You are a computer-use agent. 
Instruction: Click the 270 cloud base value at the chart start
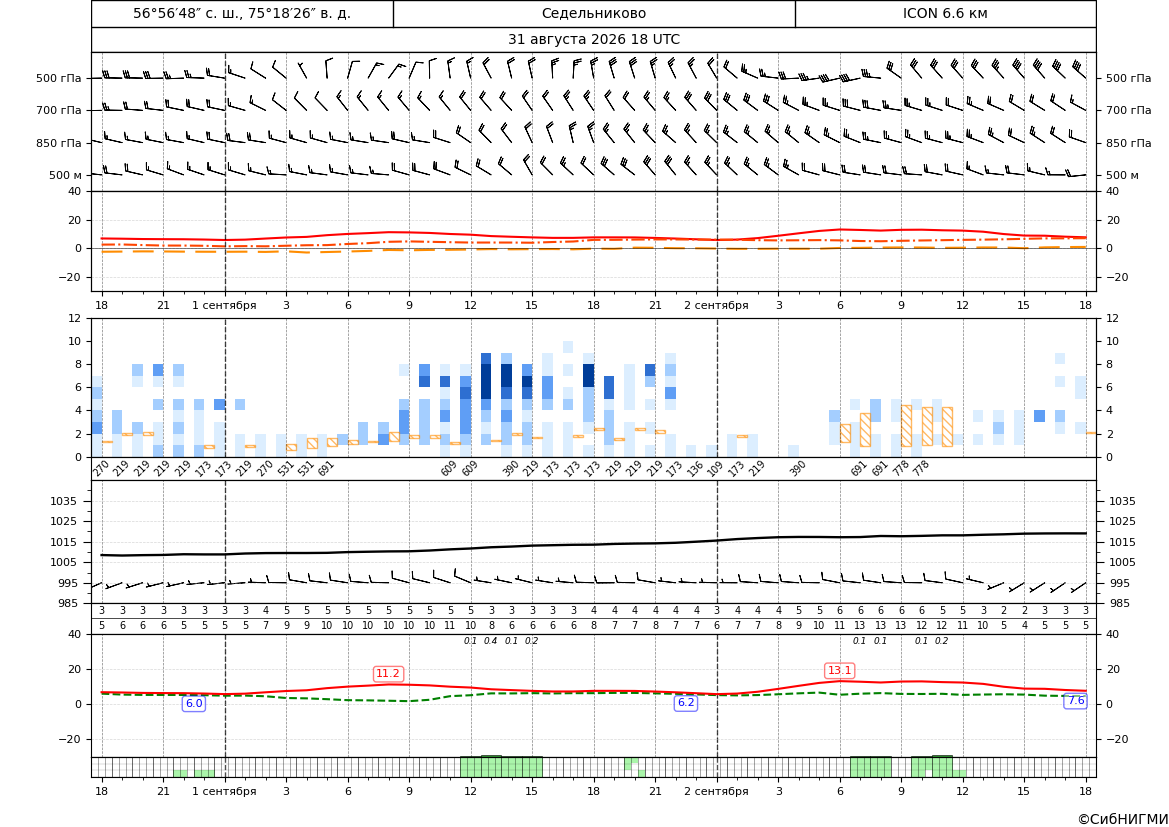coord(101,469)
